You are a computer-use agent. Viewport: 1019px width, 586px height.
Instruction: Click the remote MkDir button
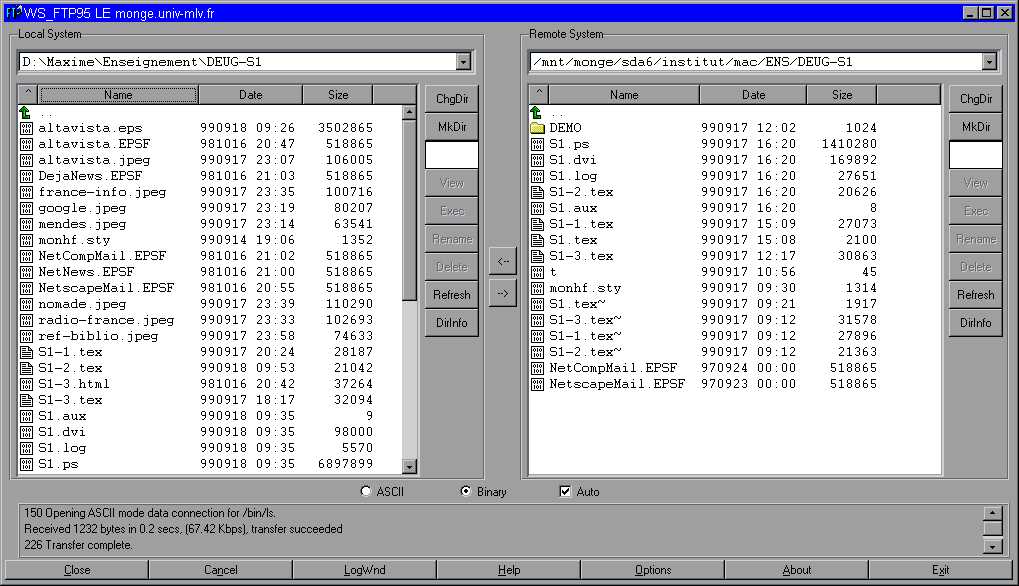975,127
